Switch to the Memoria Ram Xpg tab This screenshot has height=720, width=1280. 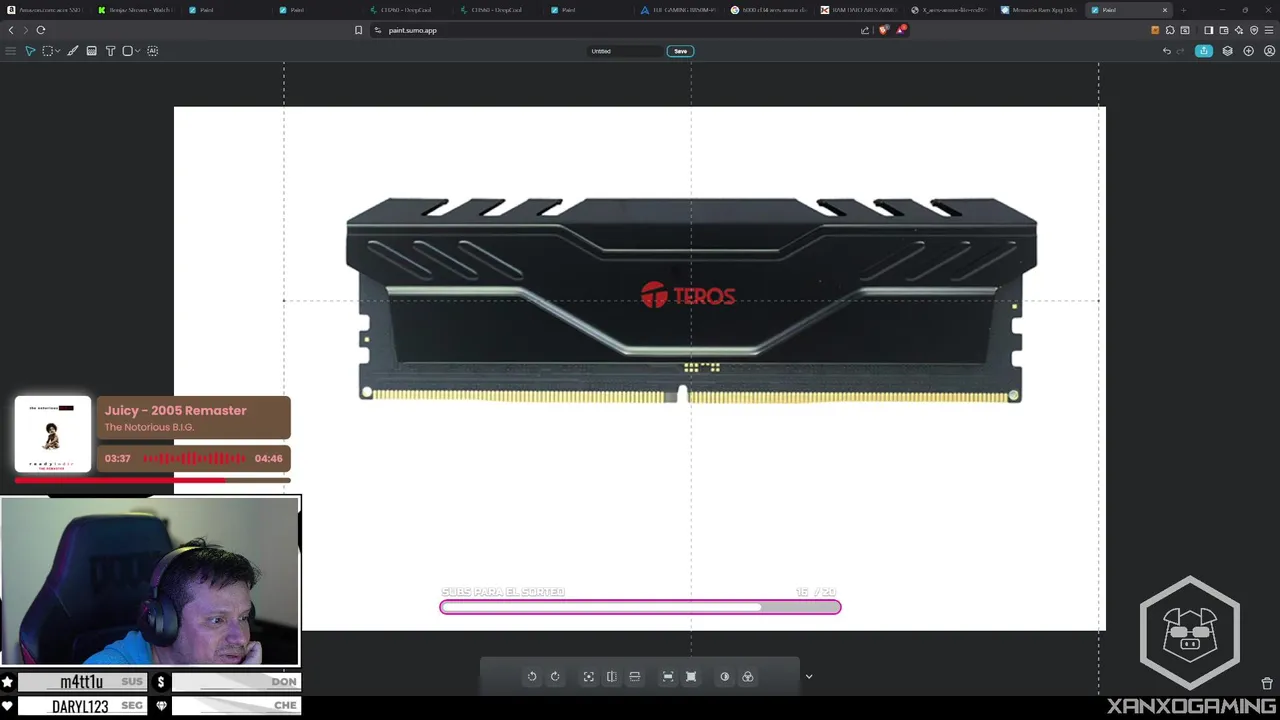coord(1040,10)
